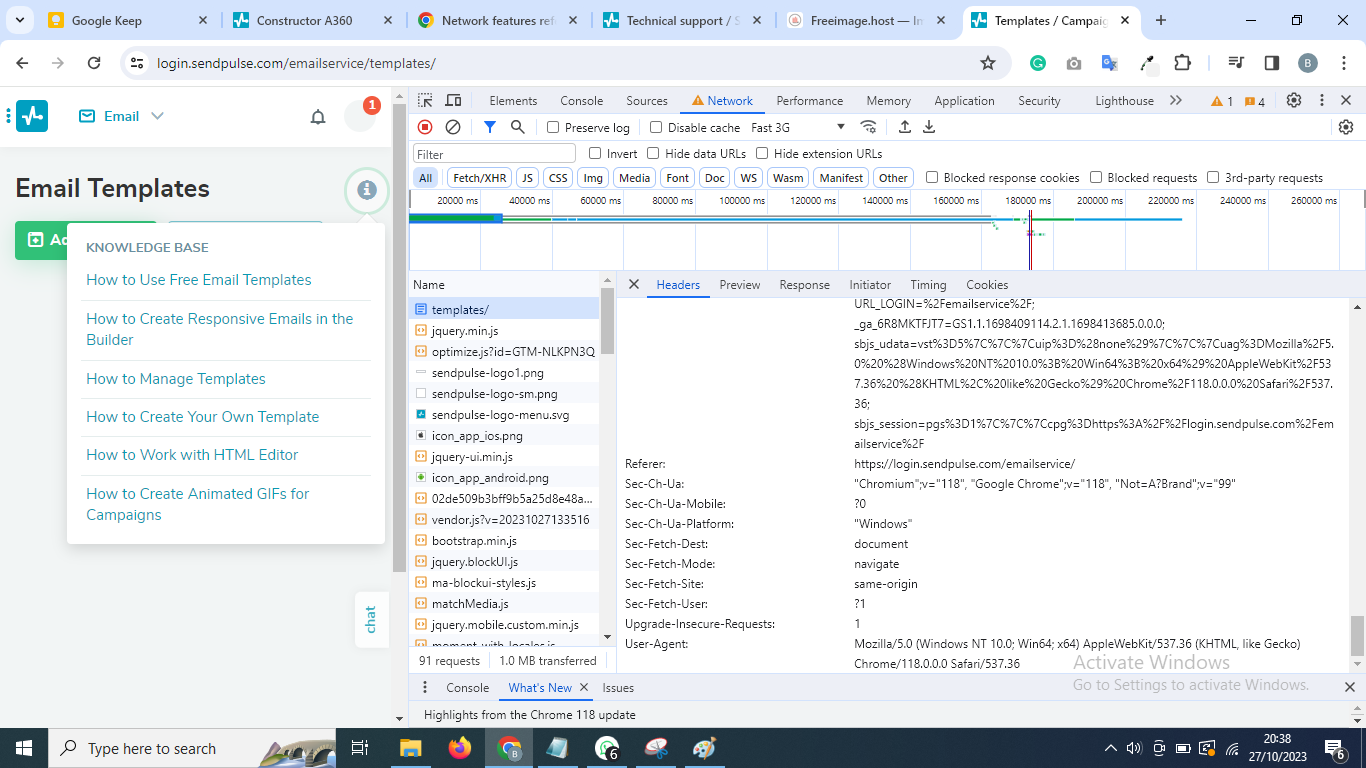Open the Console panel tab
Viewport: 1366px width, 768px height.
click(x=582, y=101)
